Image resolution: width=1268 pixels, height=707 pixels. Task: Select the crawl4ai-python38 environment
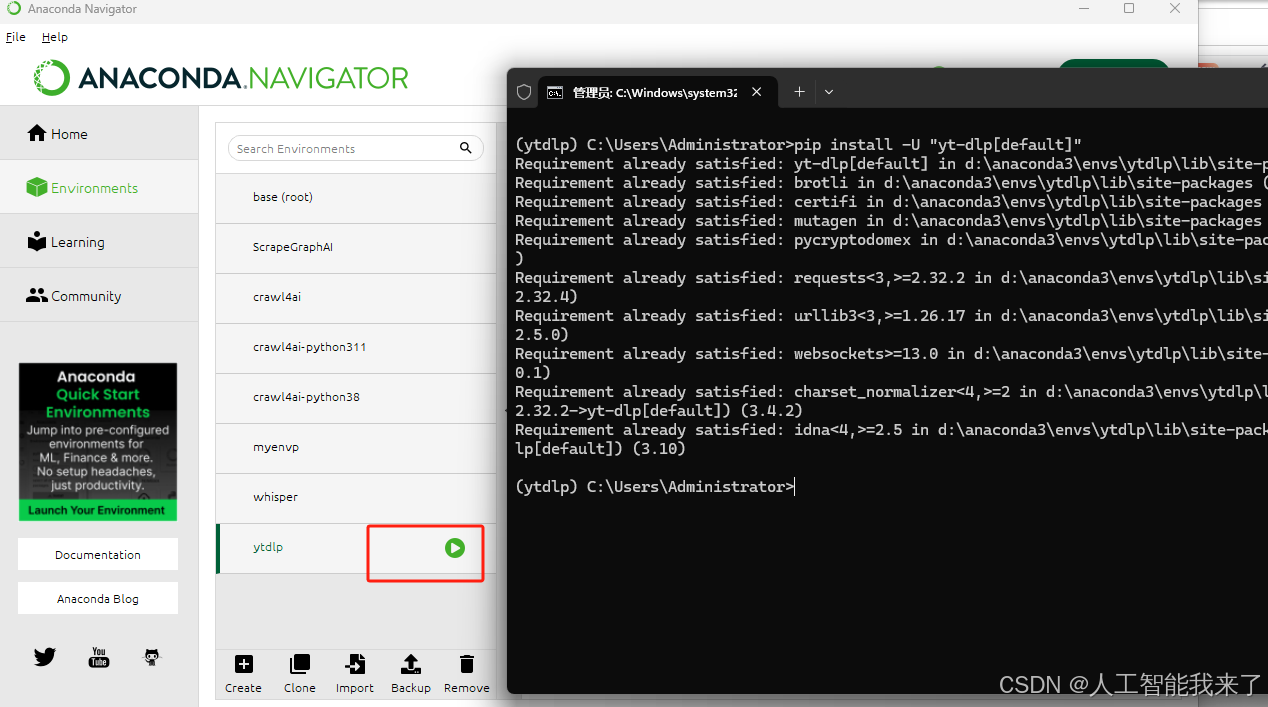pos(356,397)
